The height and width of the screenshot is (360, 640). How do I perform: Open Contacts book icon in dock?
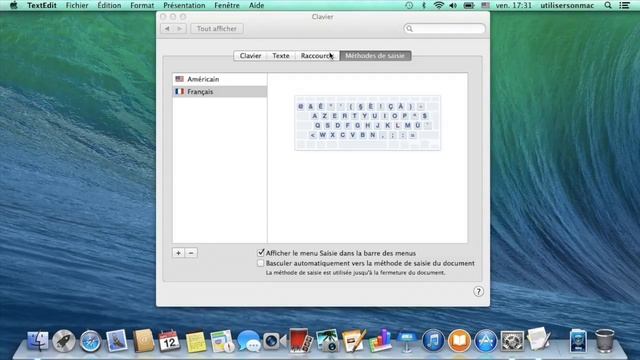pos(143,341)
